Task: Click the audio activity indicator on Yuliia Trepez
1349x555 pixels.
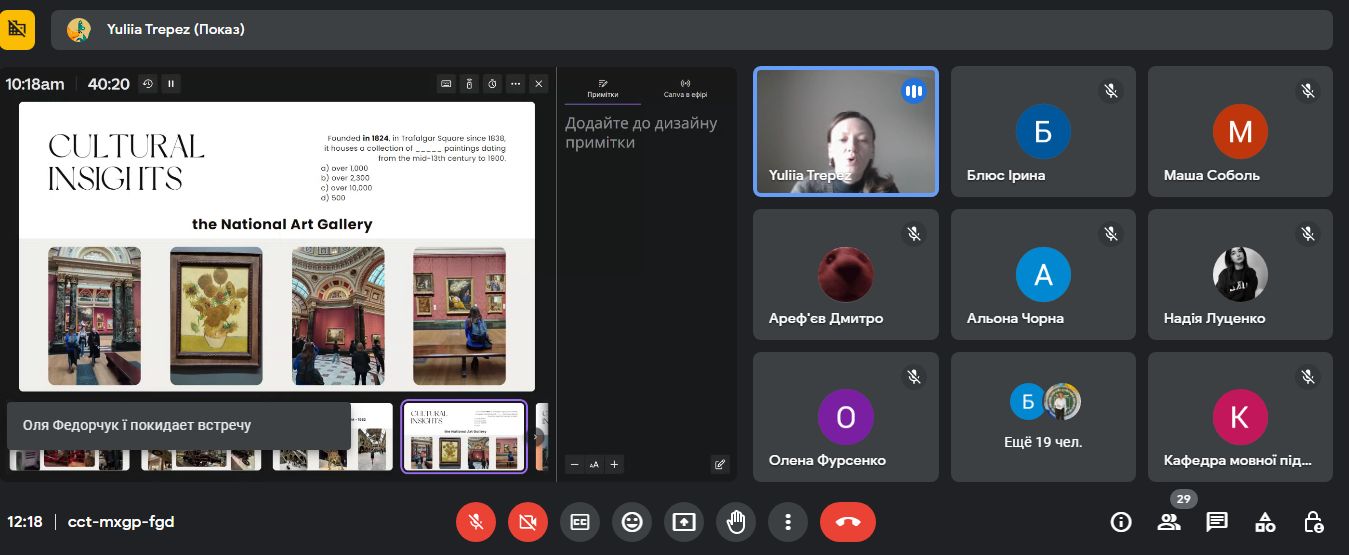Action: pos(913,91)
